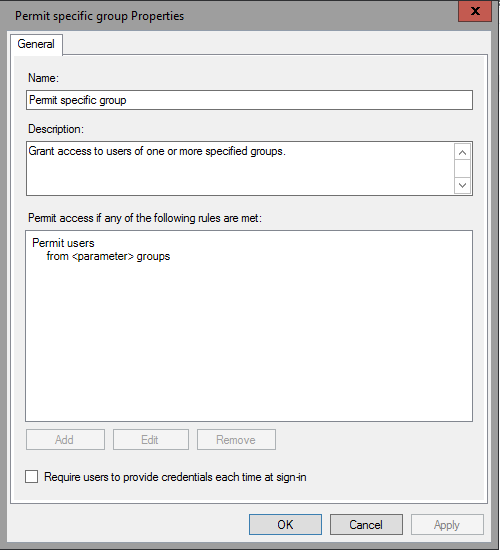Click the Description scrollbar up arrow
This screenshot has height=550, width=500.
(x=462, y=153)
